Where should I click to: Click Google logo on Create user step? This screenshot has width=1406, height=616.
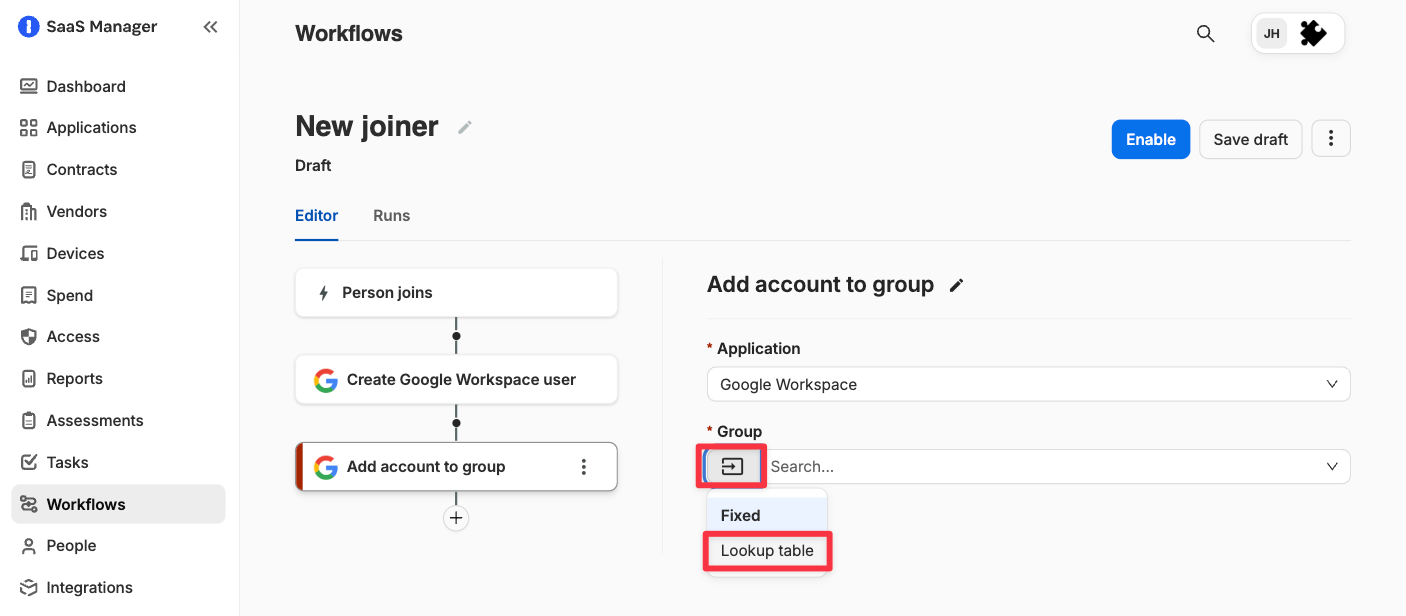pos(326,380)
